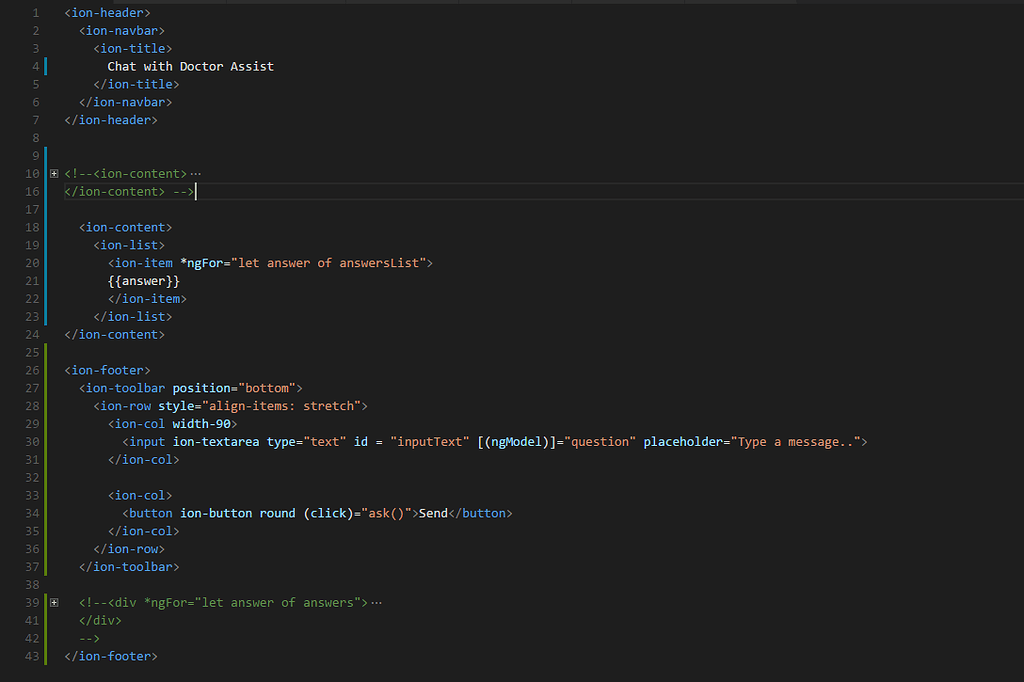The width and height of the screenshot is (1024, 682).
Task: Click the </ion-col> tag on line 31
Action: 144,460
